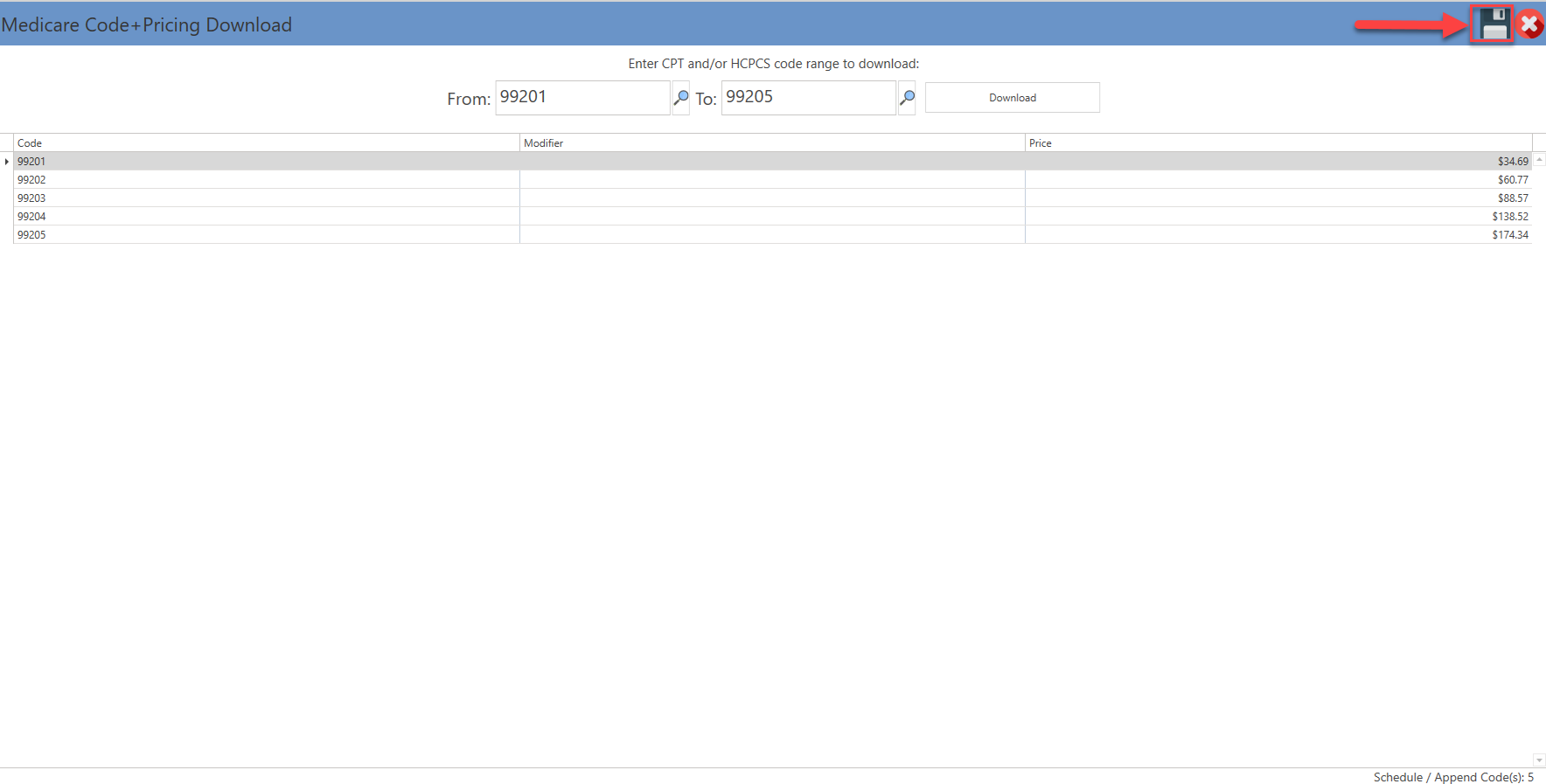Click price cell $138.52
Screen dimensions: 1546x784
(1278, 217)
